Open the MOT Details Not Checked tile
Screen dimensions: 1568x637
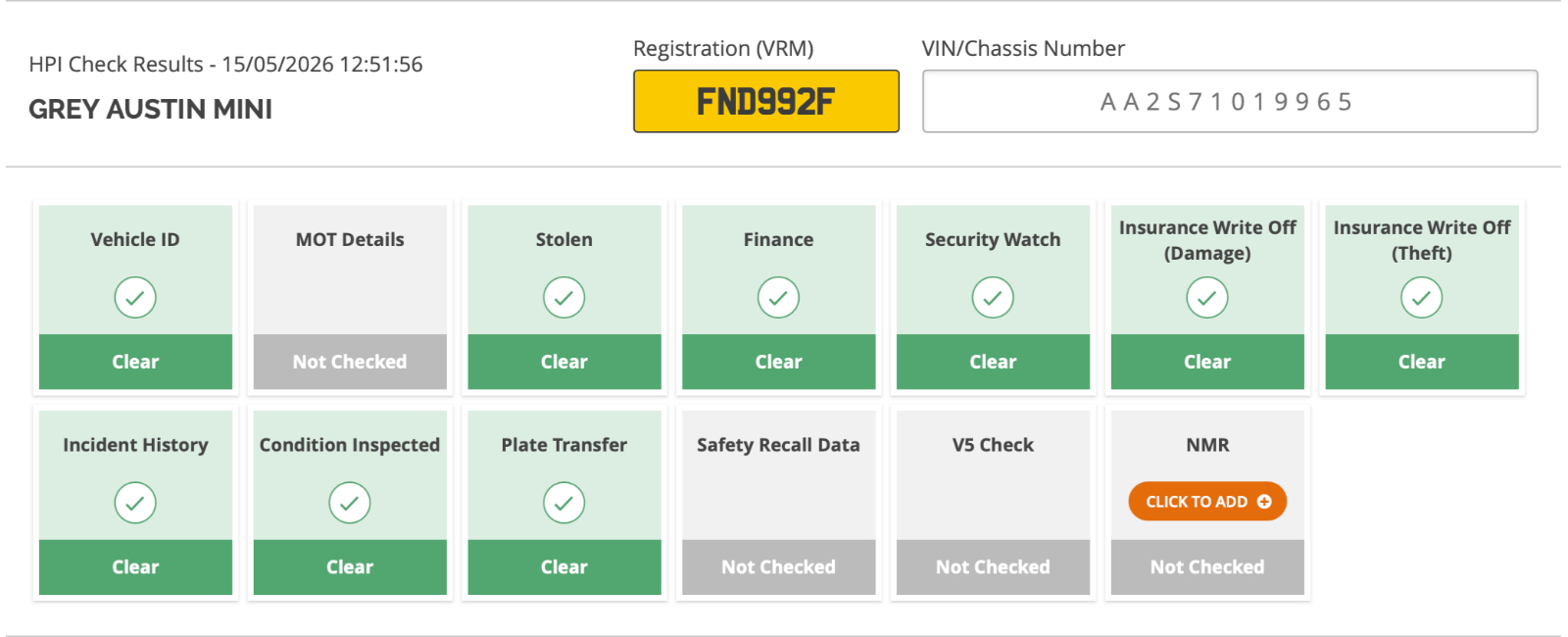(x=350, y=298)
